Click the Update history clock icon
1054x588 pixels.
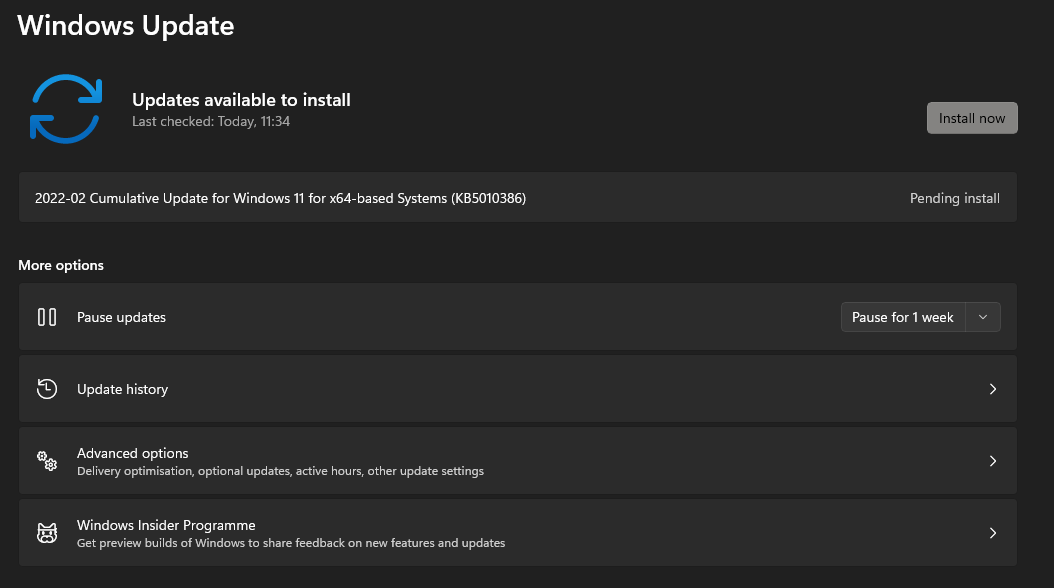47,389
